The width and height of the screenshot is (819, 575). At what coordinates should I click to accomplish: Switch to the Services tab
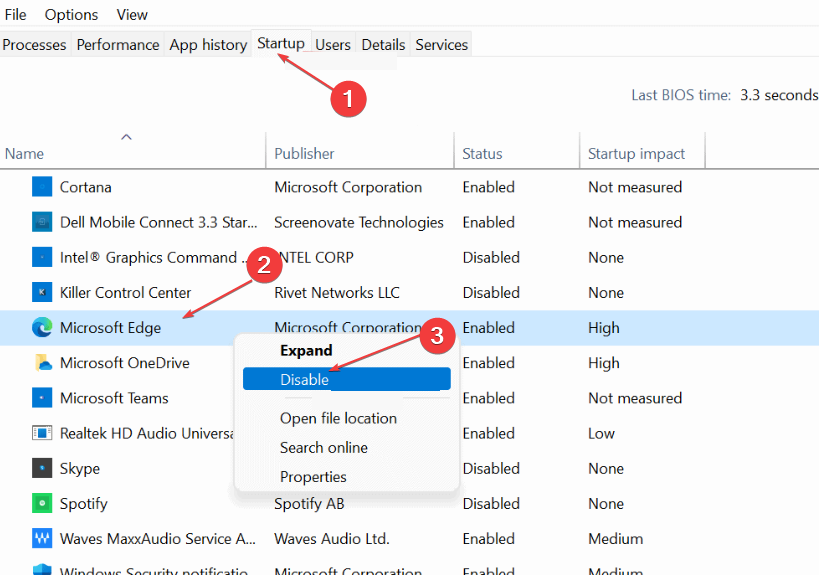[442, 45]
